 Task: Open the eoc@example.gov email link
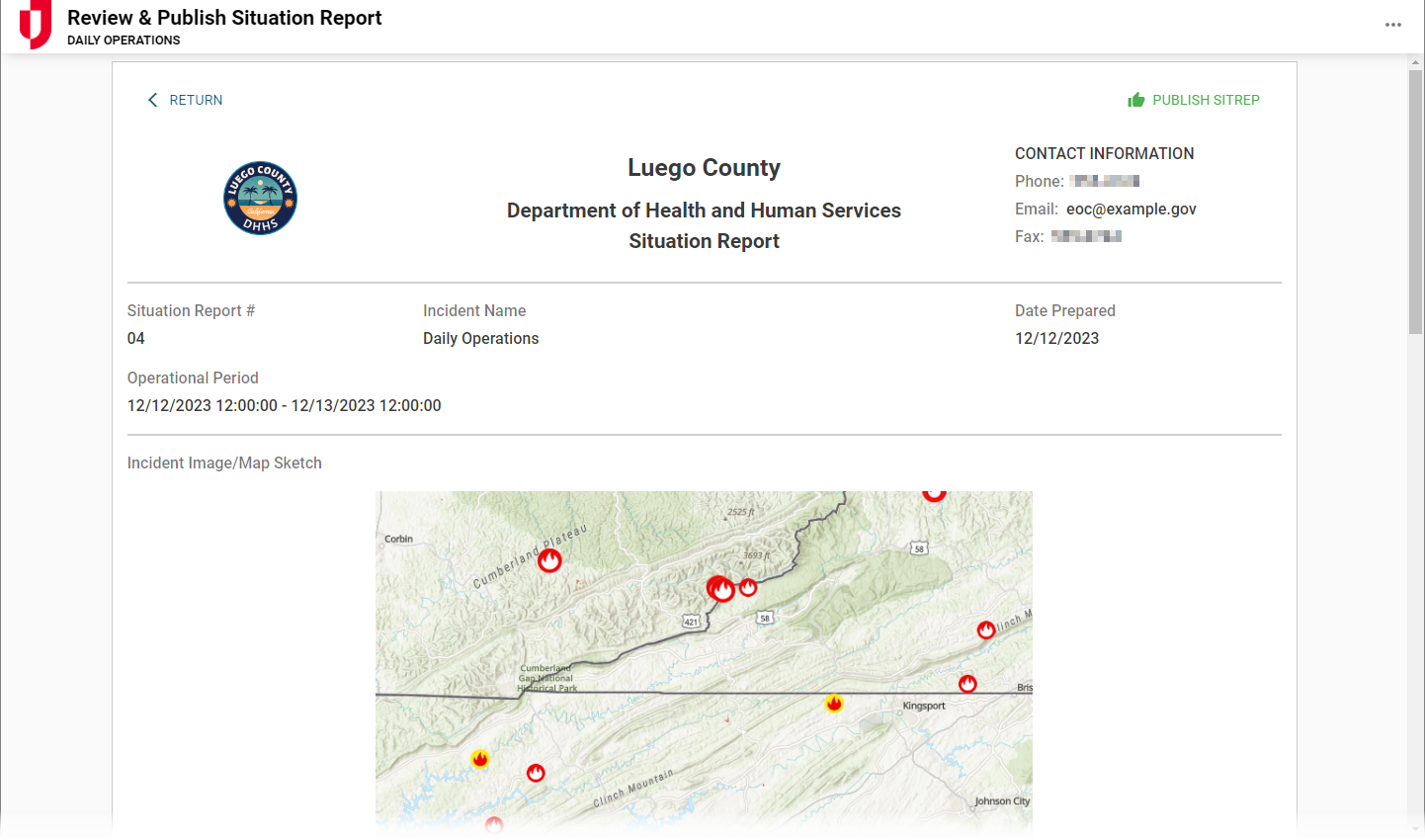(x=1131, y=209)
